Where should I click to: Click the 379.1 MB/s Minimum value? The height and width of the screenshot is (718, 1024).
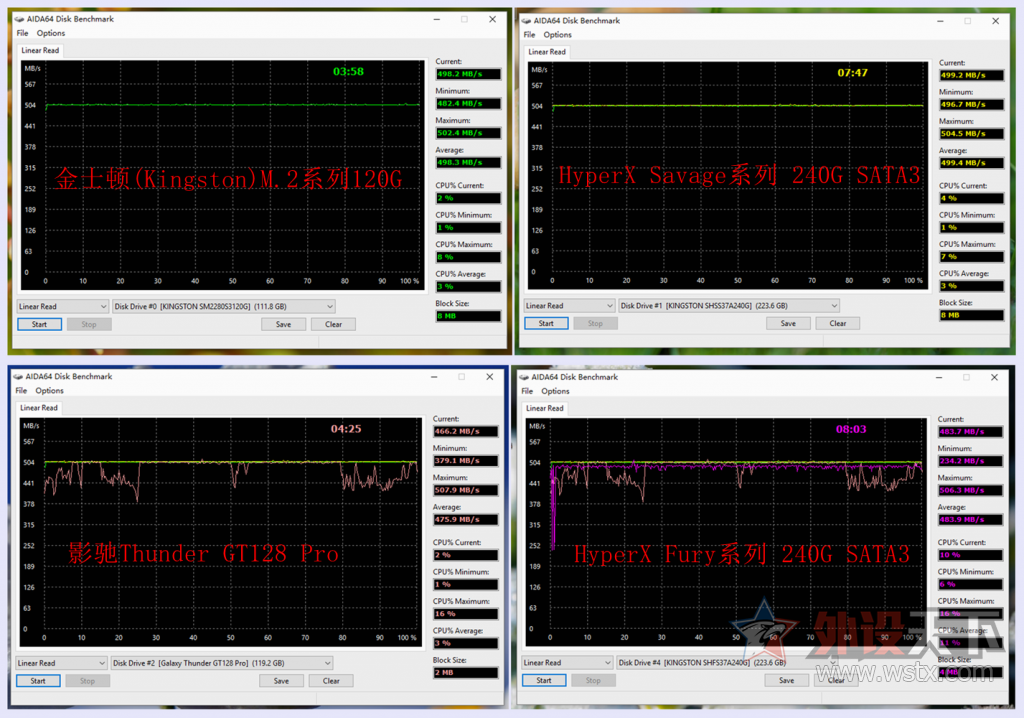pos(466,461)
